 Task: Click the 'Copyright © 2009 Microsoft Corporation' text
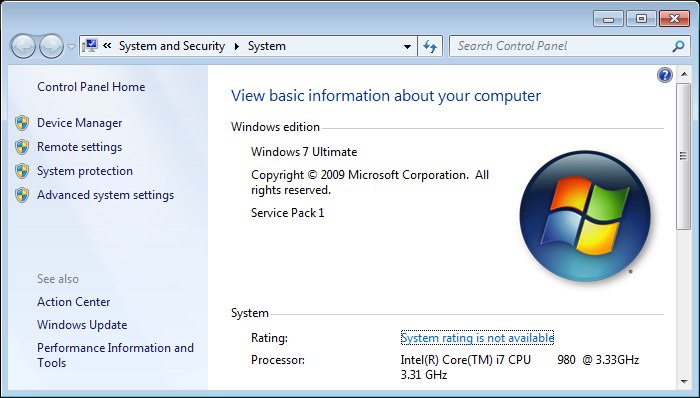[360, 175]
